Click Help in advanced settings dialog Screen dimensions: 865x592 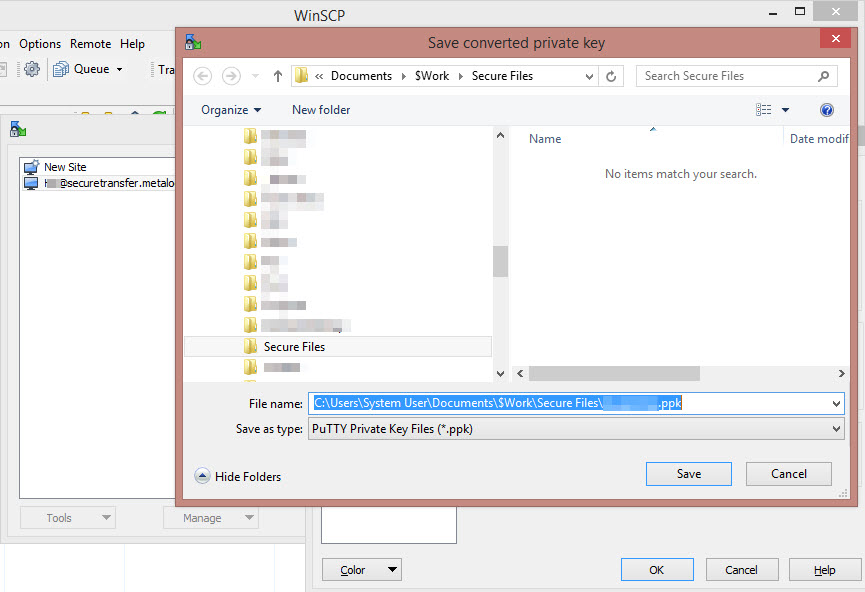click(x=824, y=569)
